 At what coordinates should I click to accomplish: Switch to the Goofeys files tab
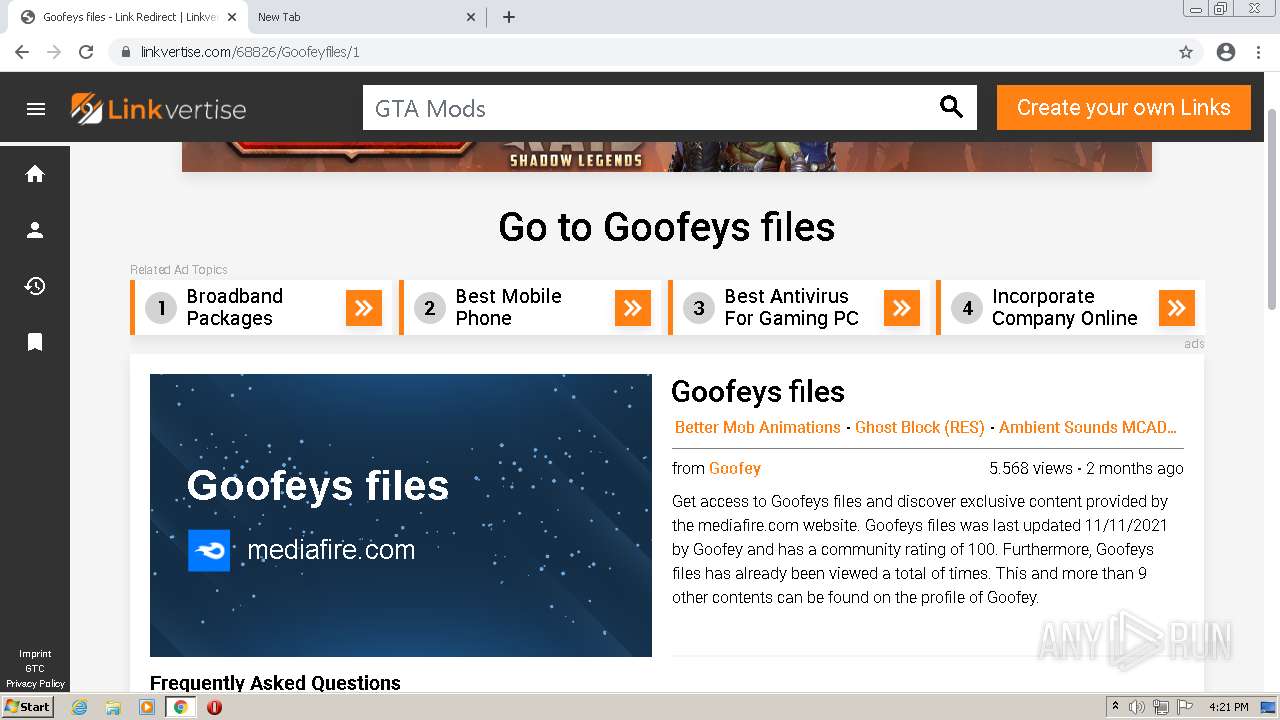pyautogui.click(x=127, y=17)
